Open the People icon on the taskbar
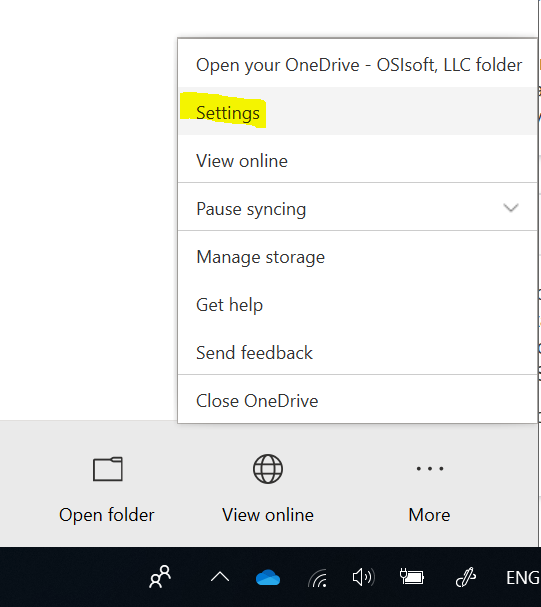541x607 pixels. pos(160,577)
